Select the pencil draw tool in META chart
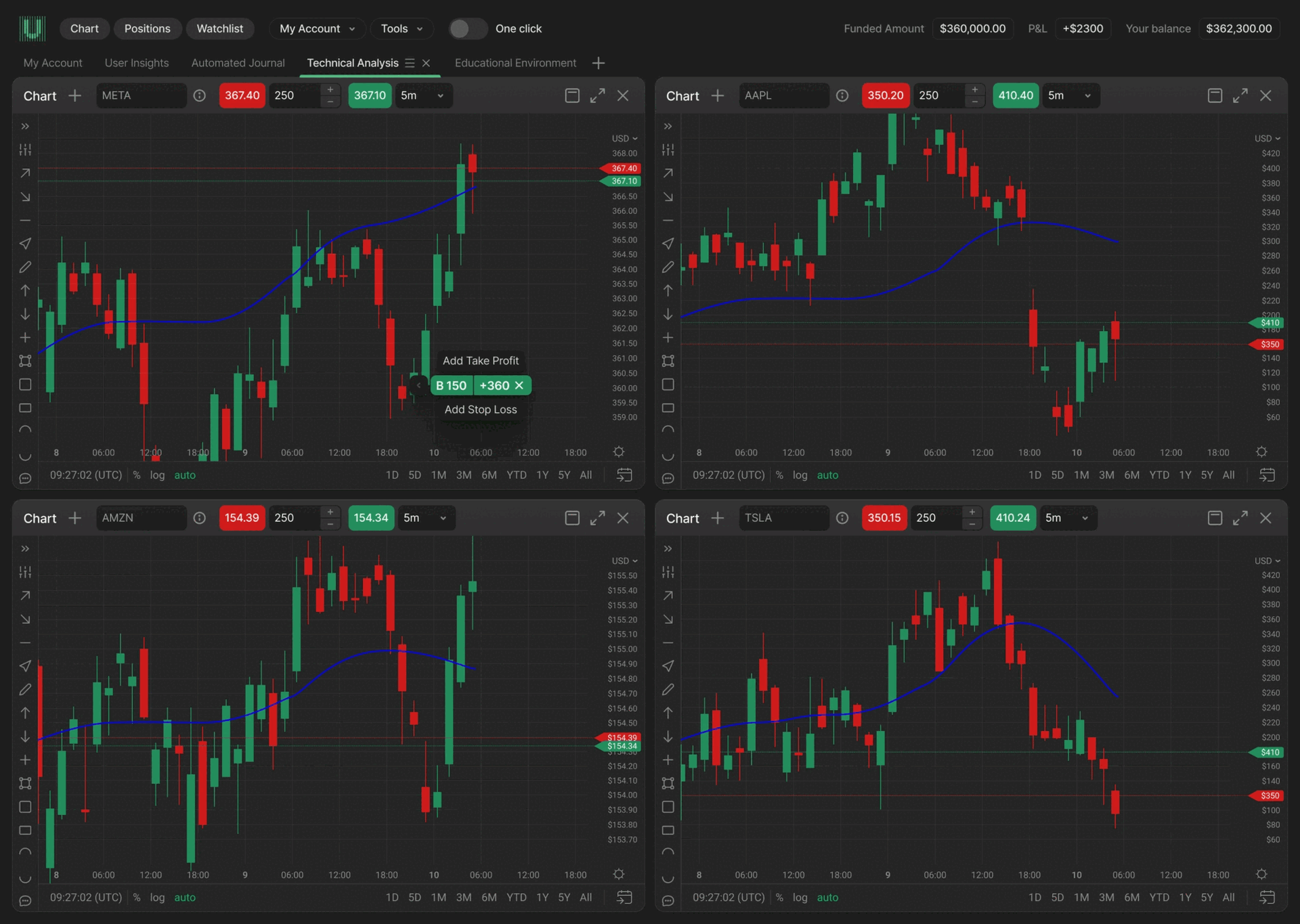 pyautogui.click(x=25, y=267)
